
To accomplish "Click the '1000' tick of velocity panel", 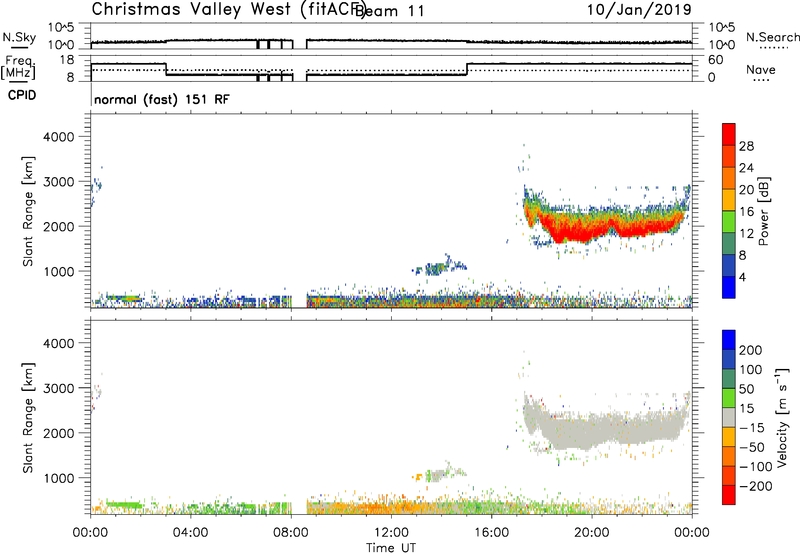I will [x=59, y=478].
